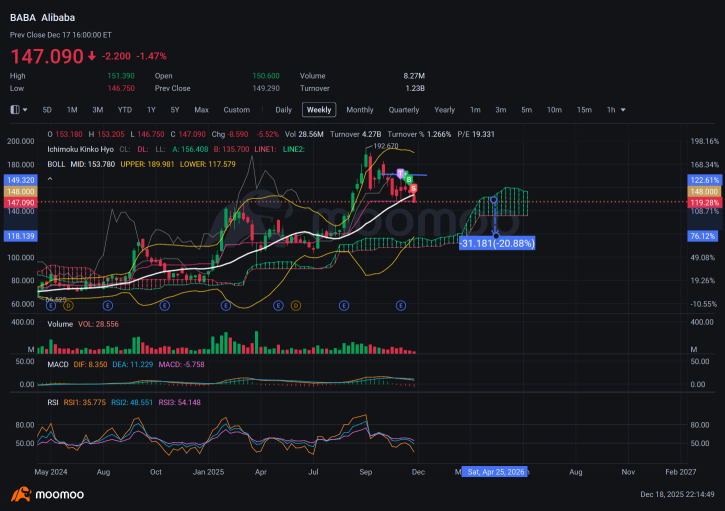
Task: Select the 1m intraday interval
Action: tap(475, 110)
